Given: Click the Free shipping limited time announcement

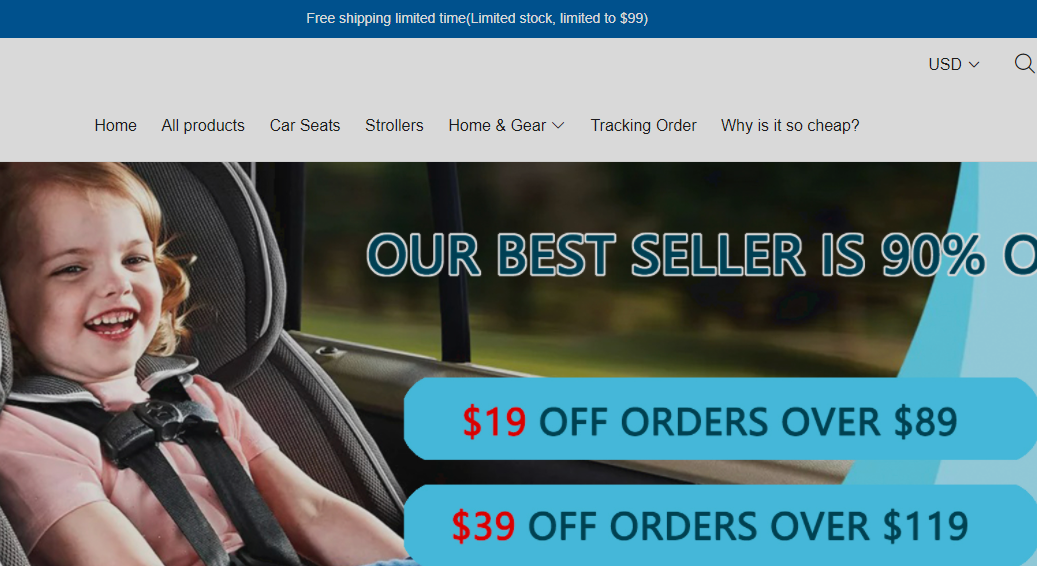Looking at the screenshot, I should pyautogui.click(x=477, y=19).
